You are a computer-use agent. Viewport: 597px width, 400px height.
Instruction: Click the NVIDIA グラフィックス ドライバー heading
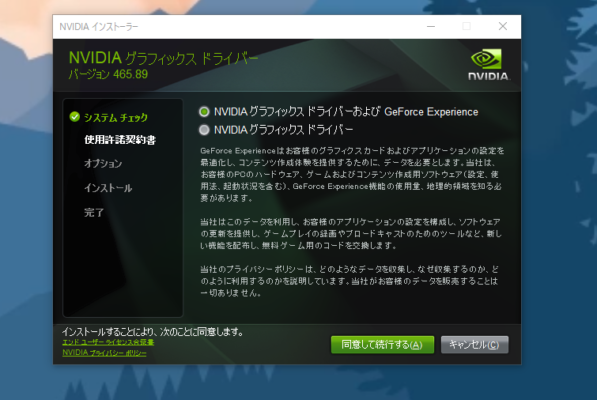(x=163, y=58)
